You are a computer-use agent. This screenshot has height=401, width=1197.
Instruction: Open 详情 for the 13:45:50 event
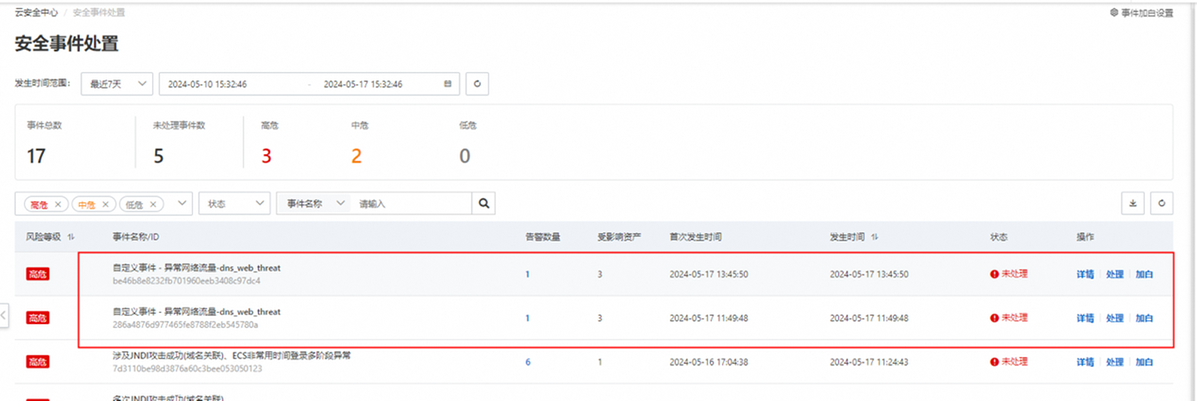[x=1085, y=274]
